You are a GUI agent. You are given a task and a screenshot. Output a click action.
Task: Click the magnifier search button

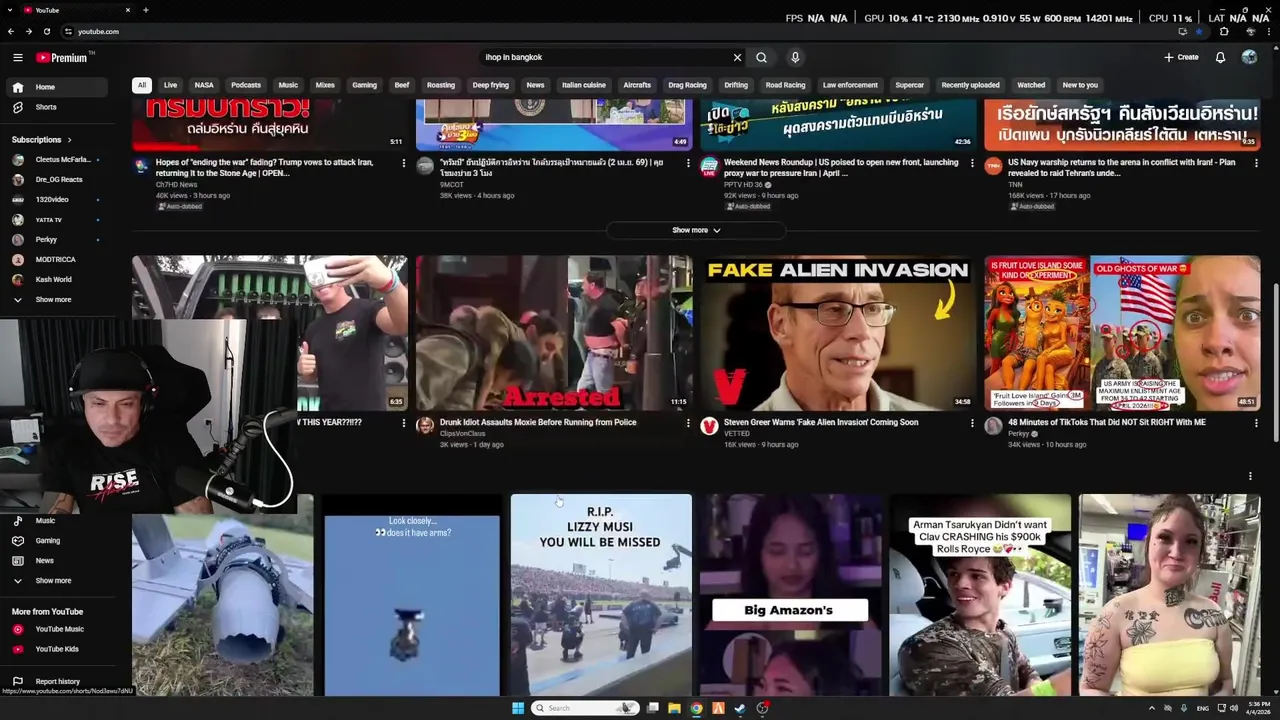(761, 57)
